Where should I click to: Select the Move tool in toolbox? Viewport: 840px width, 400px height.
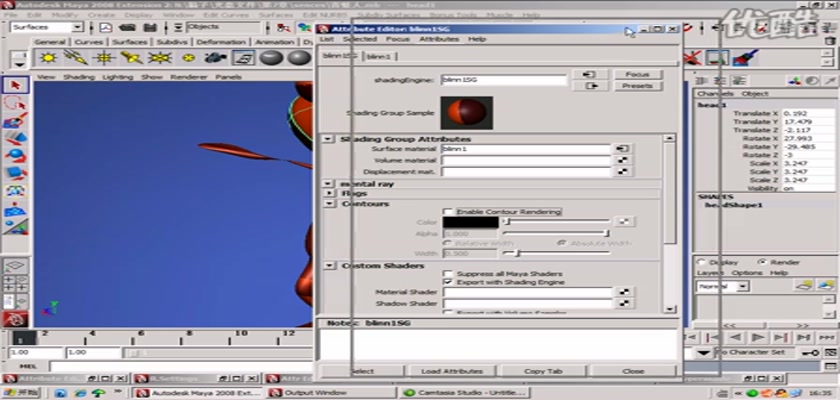(x=16, y=138)
